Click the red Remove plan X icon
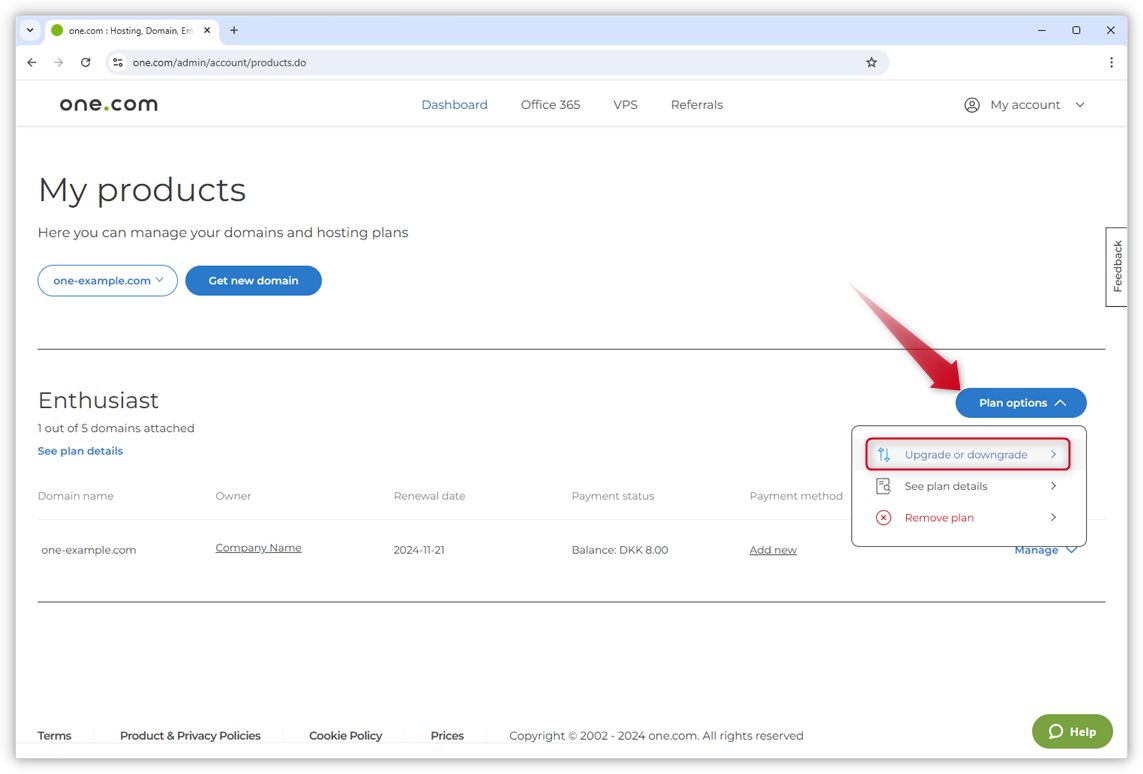 tap(883, 518)
